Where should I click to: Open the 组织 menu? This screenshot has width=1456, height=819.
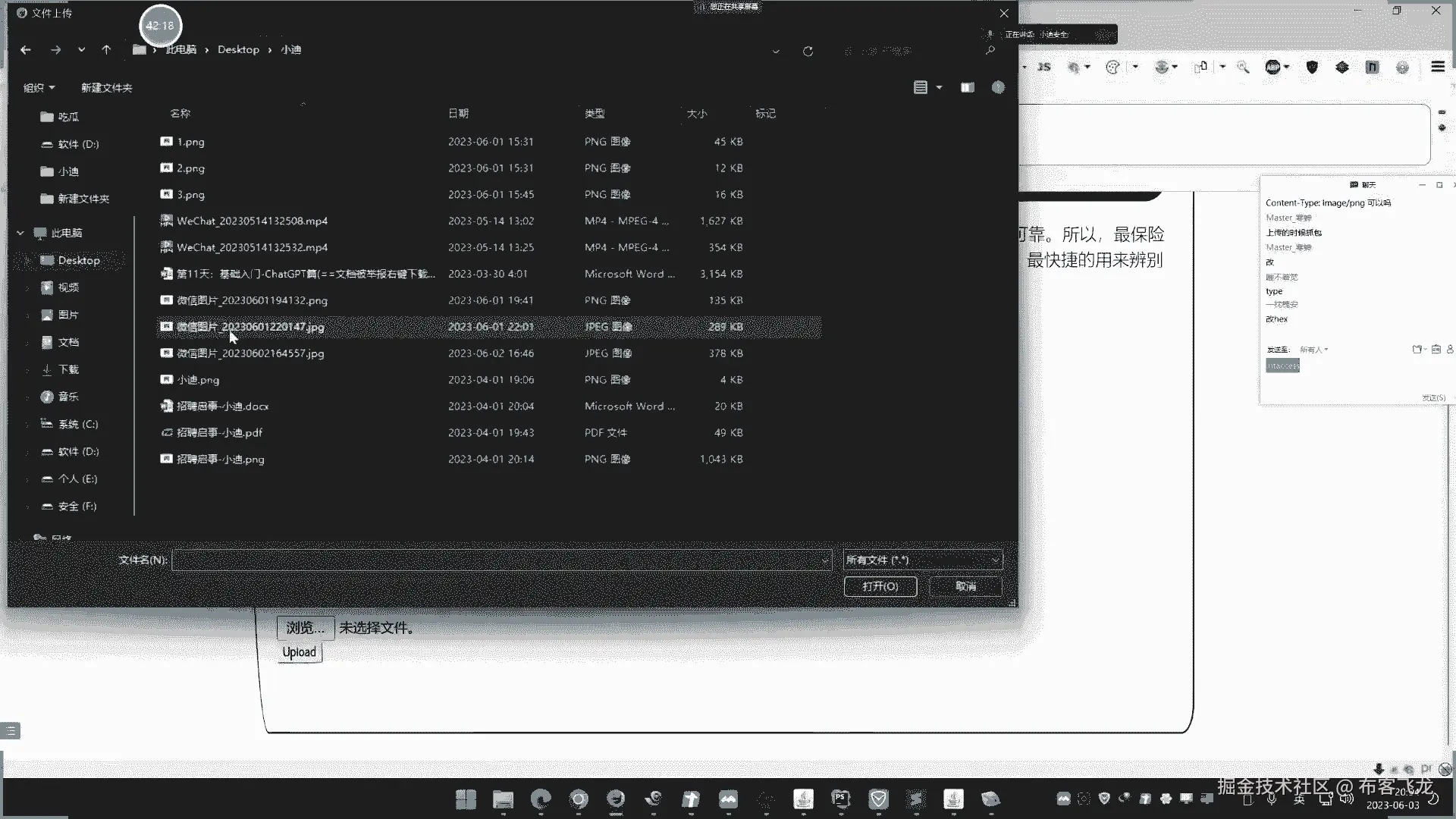pyautogui.click(x=39, y=88)
